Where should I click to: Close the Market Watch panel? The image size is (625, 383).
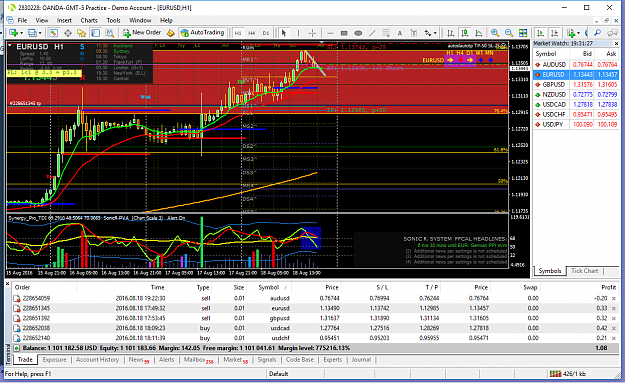click(616, 43)
